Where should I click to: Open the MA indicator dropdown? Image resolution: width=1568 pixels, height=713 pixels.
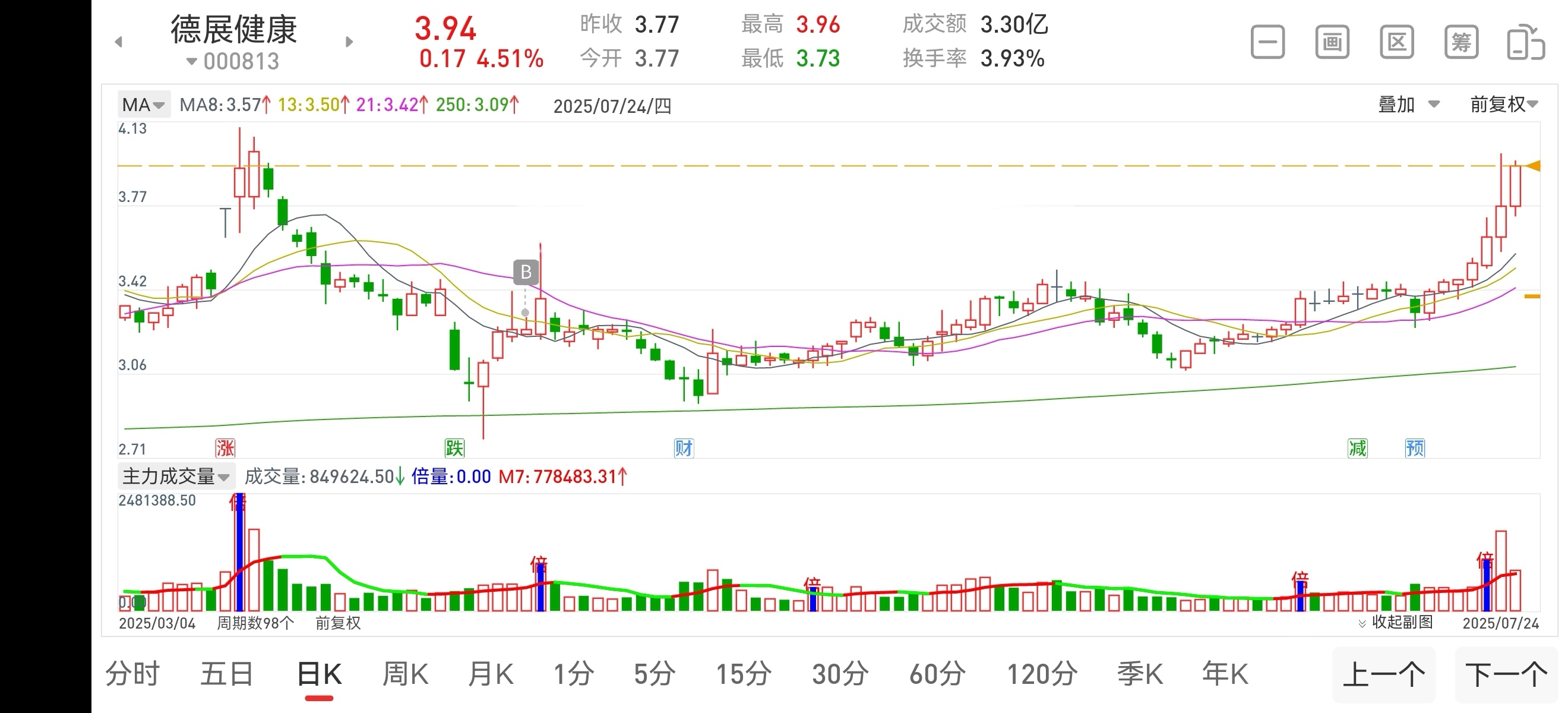[144, 105]
